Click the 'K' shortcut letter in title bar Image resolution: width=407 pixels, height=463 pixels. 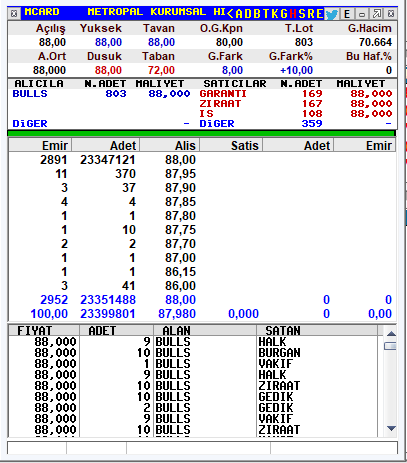coord(275,14)
